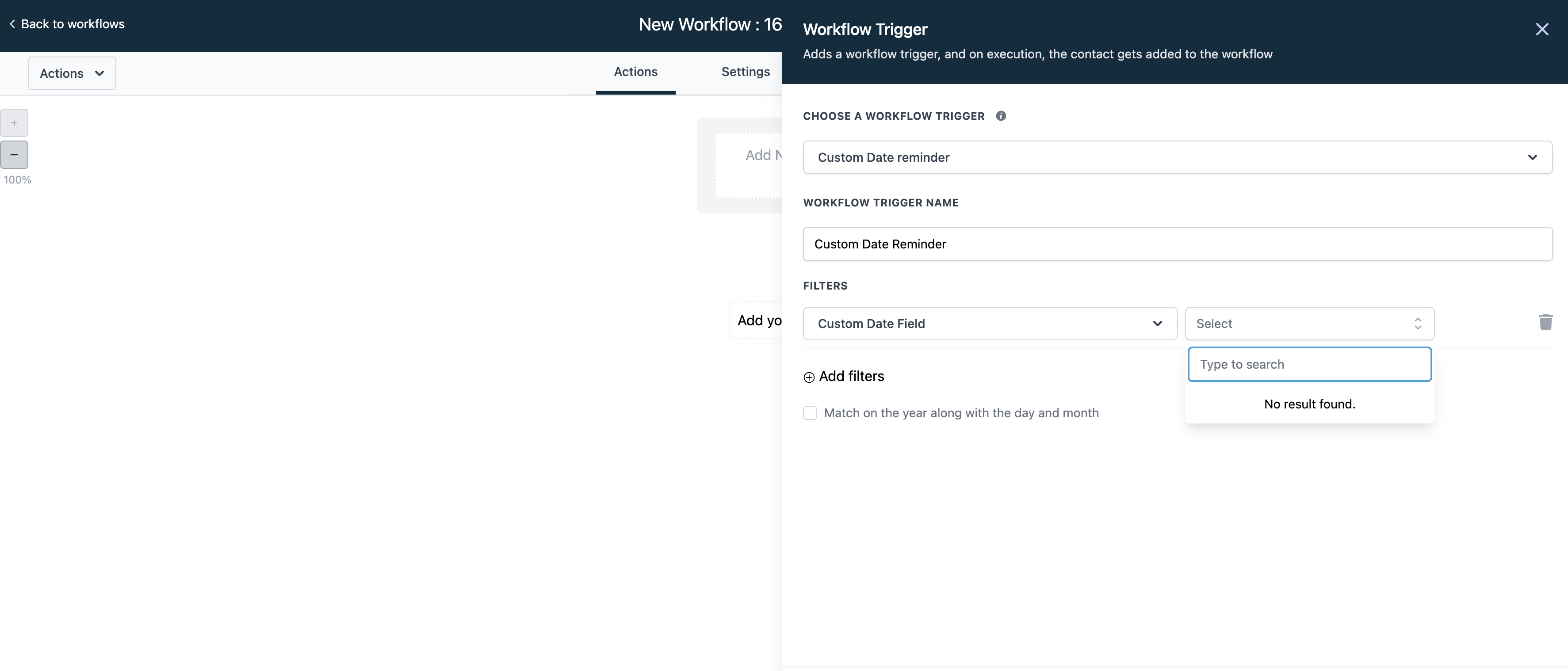Click the info icon beside workflow trigger heading
The width and height of the screenshot is (1568, 671).
tap(1001, 115)
